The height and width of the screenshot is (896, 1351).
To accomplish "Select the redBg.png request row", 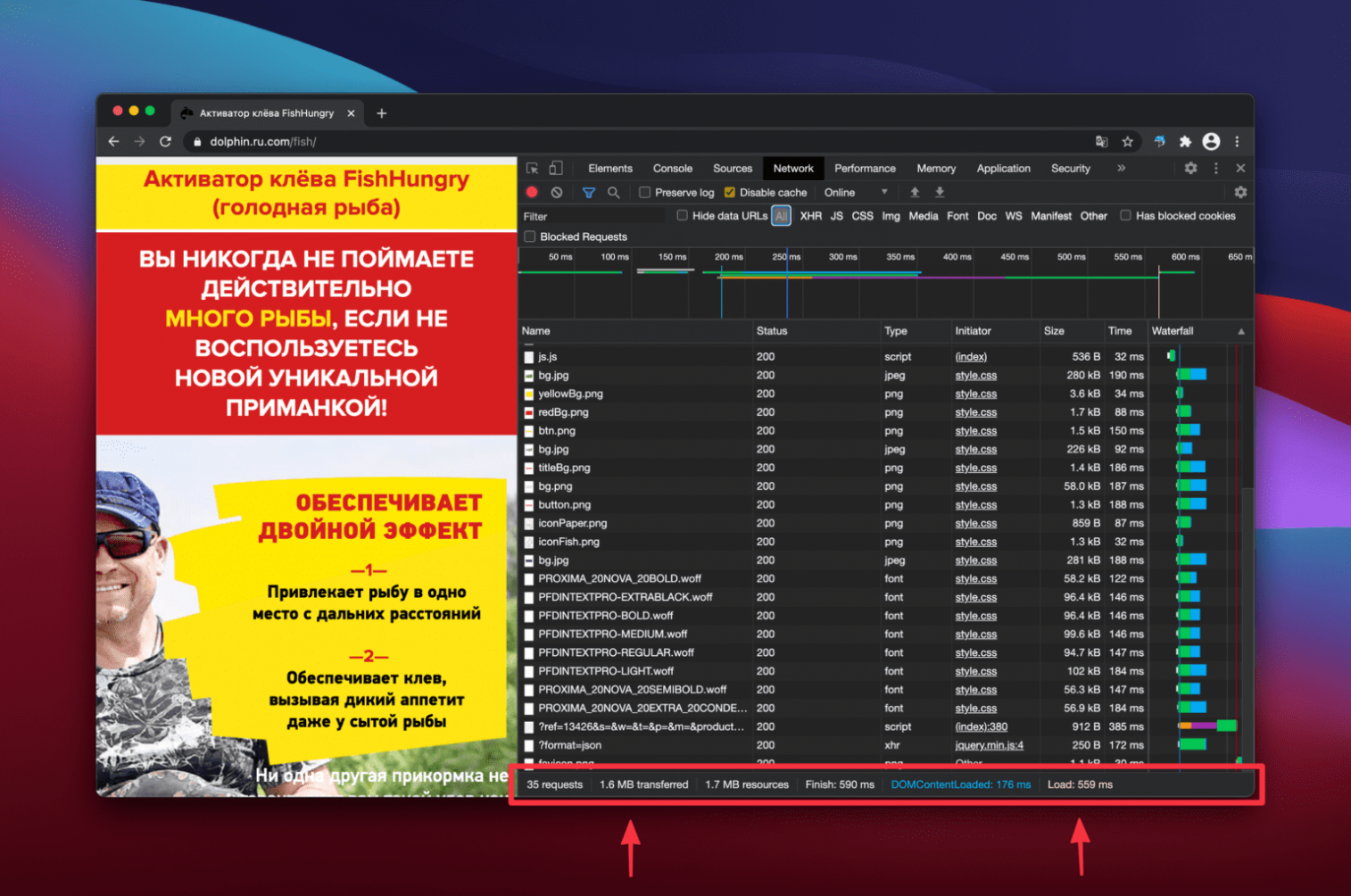I will [x=885, y=412].
